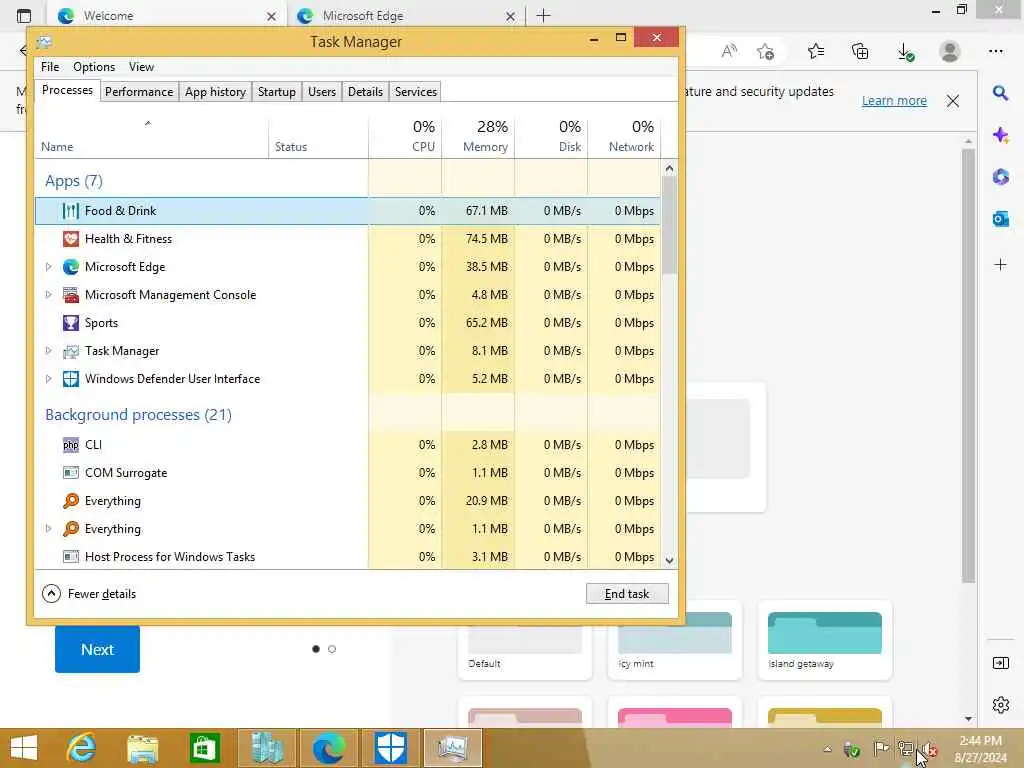The height and width of the screenshot is (768, 1024).
Task: Switch to the Users tab
Action: pos(322,92)
